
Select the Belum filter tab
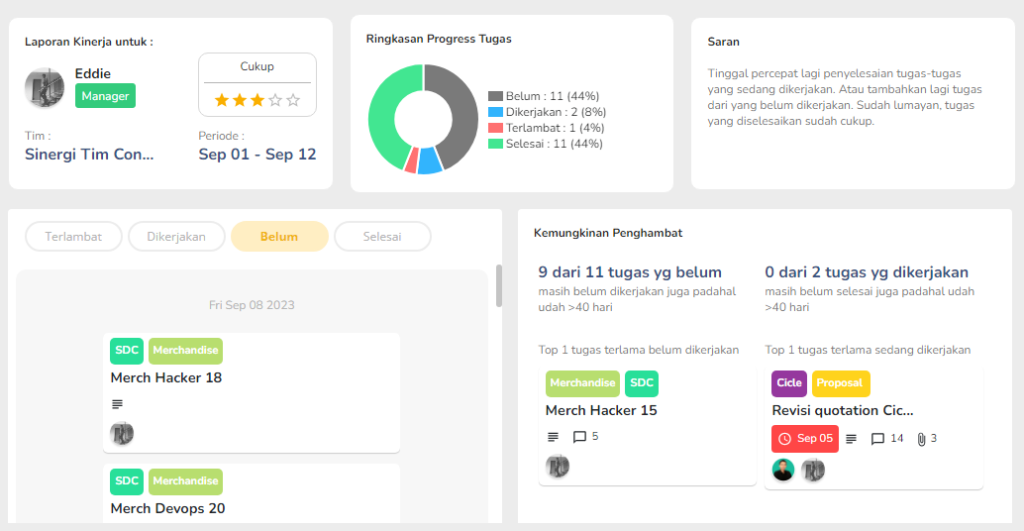279,236
